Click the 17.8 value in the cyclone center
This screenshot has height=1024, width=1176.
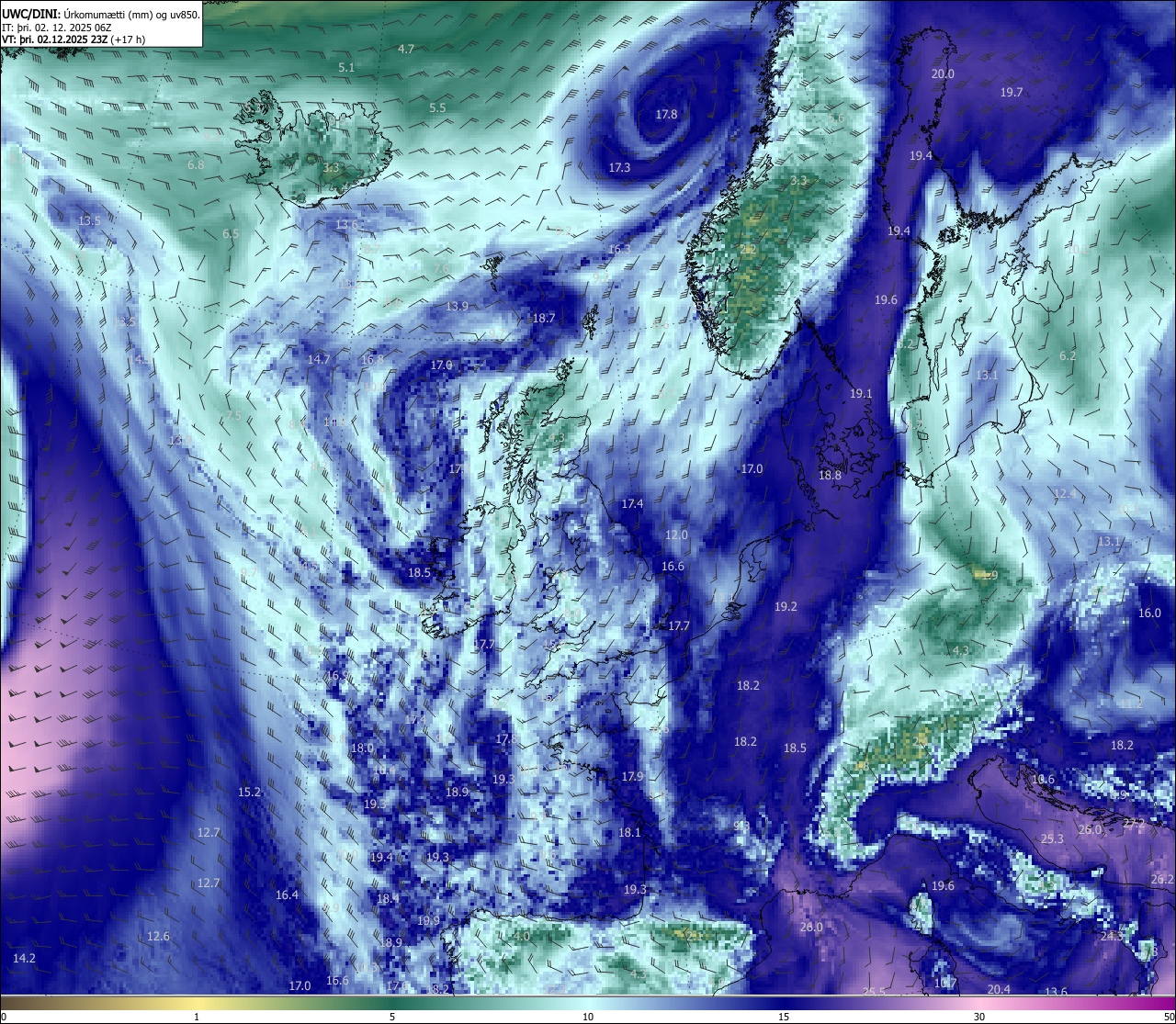tap(666, 115)
